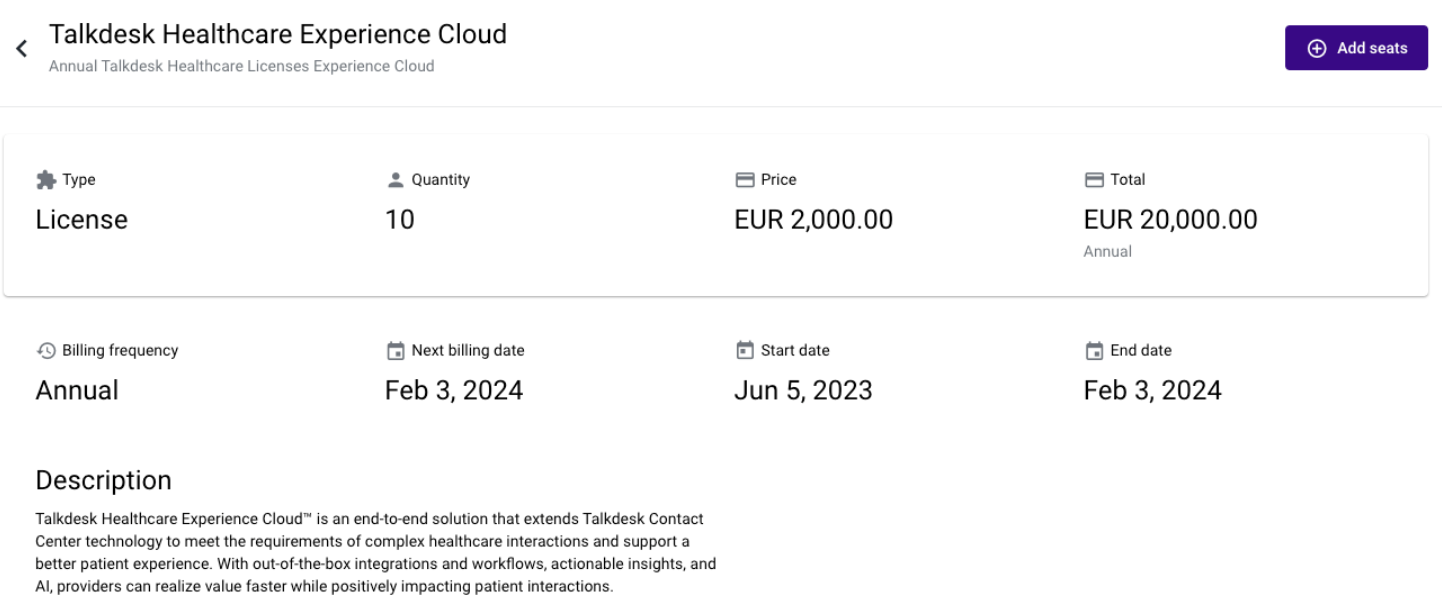Click the annual license subtitle under the title

[241, 66]
